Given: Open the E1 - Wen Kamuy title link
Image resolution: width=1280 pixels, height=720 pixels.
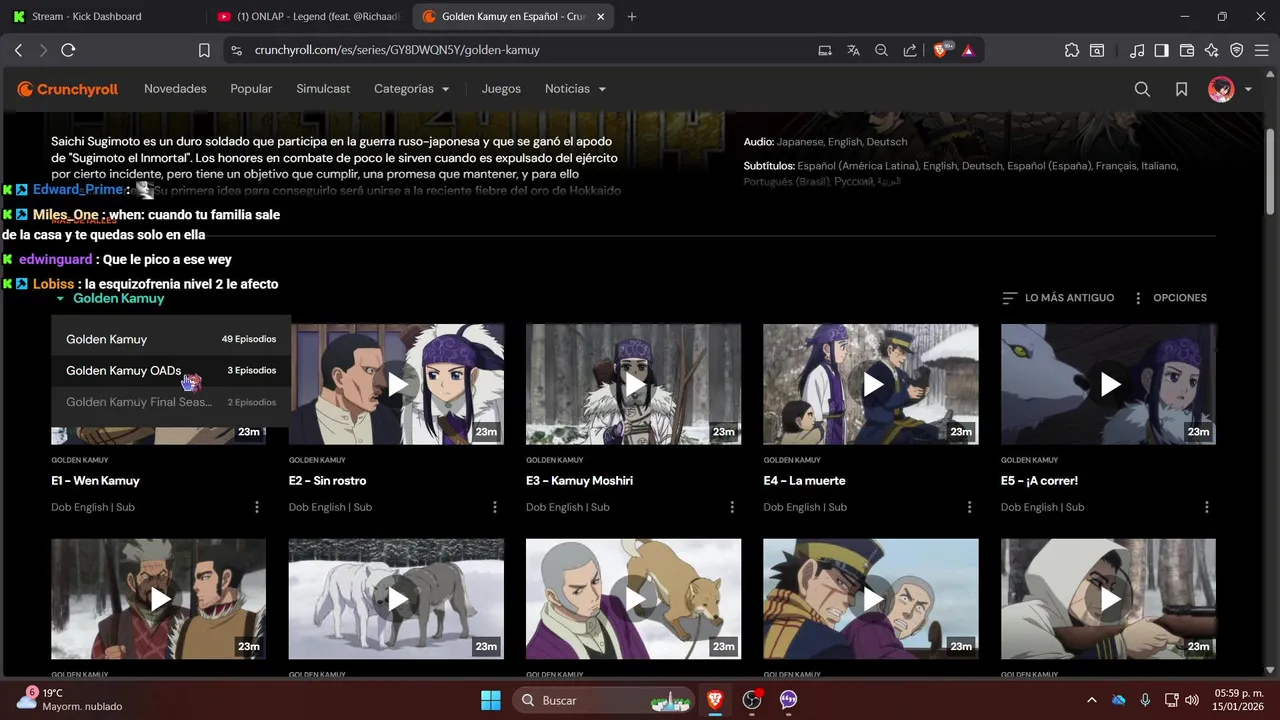Looking at the screenshot, I should (x=95, y=481).
